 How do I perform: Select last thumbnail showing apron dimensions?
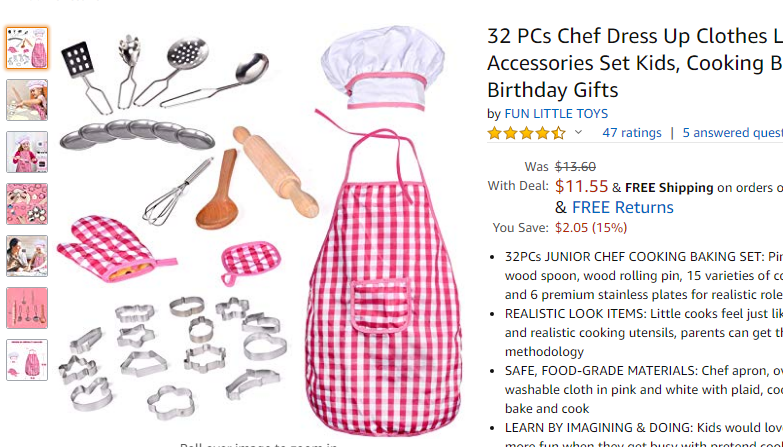point(27,360)
